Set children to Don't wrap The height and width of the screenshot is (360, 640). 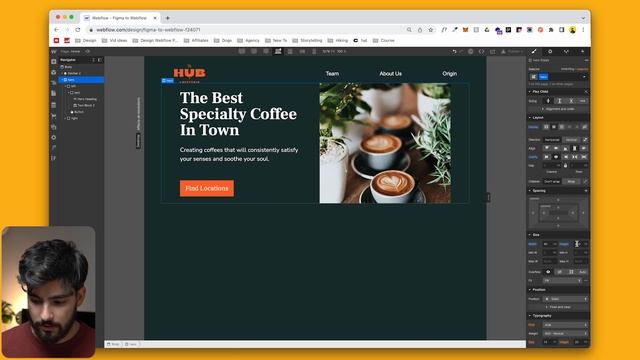(x=552, y=181)
